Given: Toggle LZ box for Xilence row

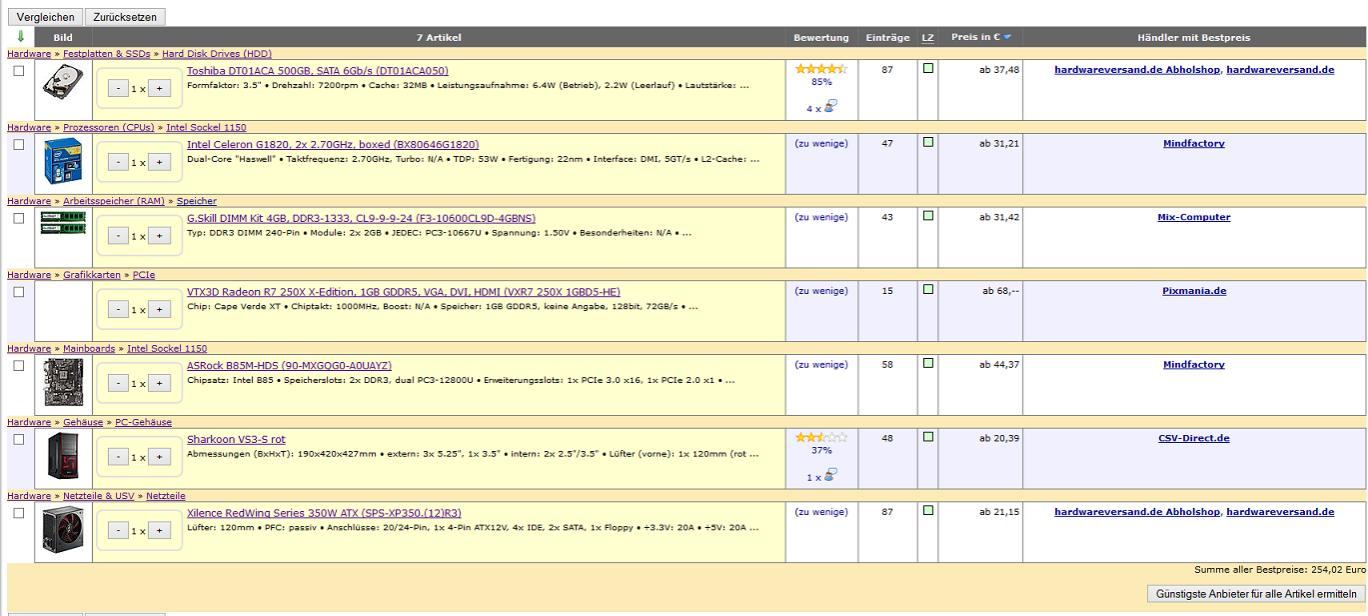Looking at the screenshot, I should tap(928, 510).
